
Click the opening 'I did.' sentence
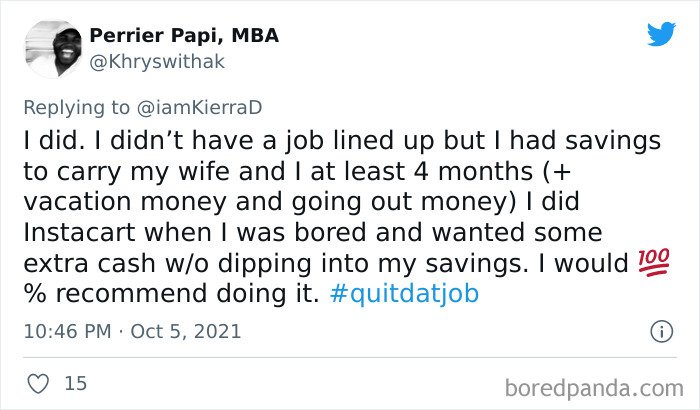tap(54, 141)
